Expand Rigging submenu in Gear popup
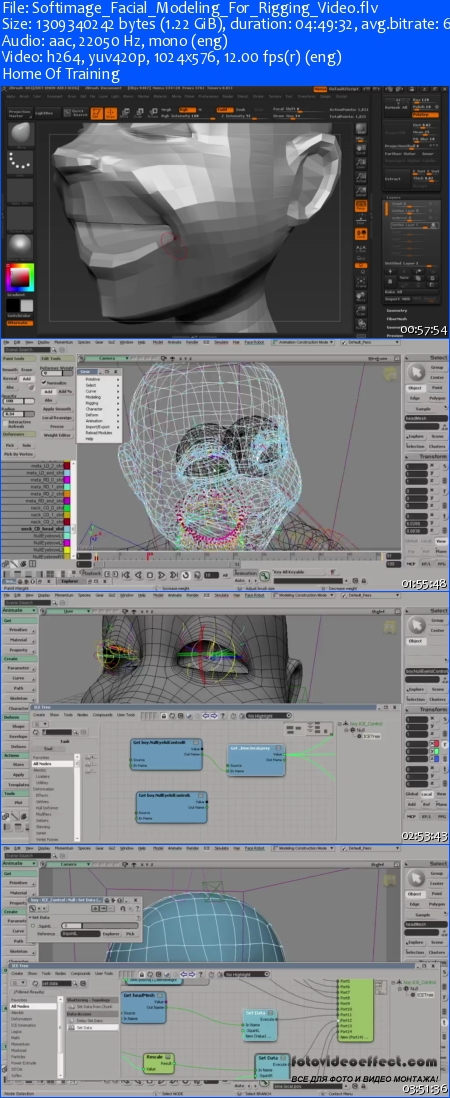 pyautogui.click(x=101, y=403)
